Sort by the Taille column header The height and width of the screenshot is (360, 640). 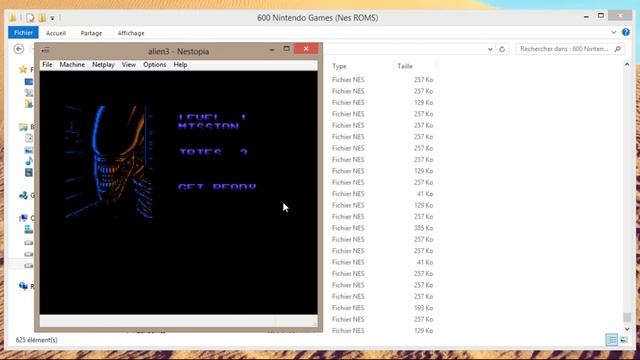[405, 66]
